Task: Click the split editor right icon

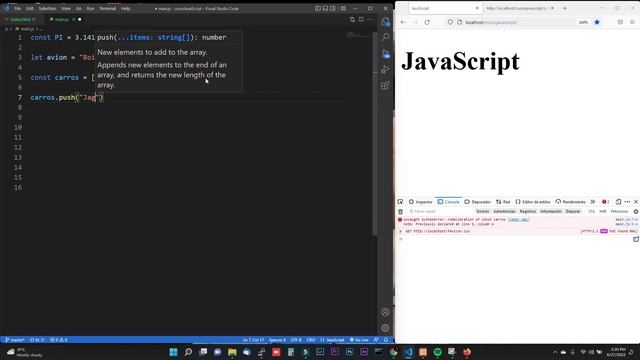Action: (x=361, y=19)
